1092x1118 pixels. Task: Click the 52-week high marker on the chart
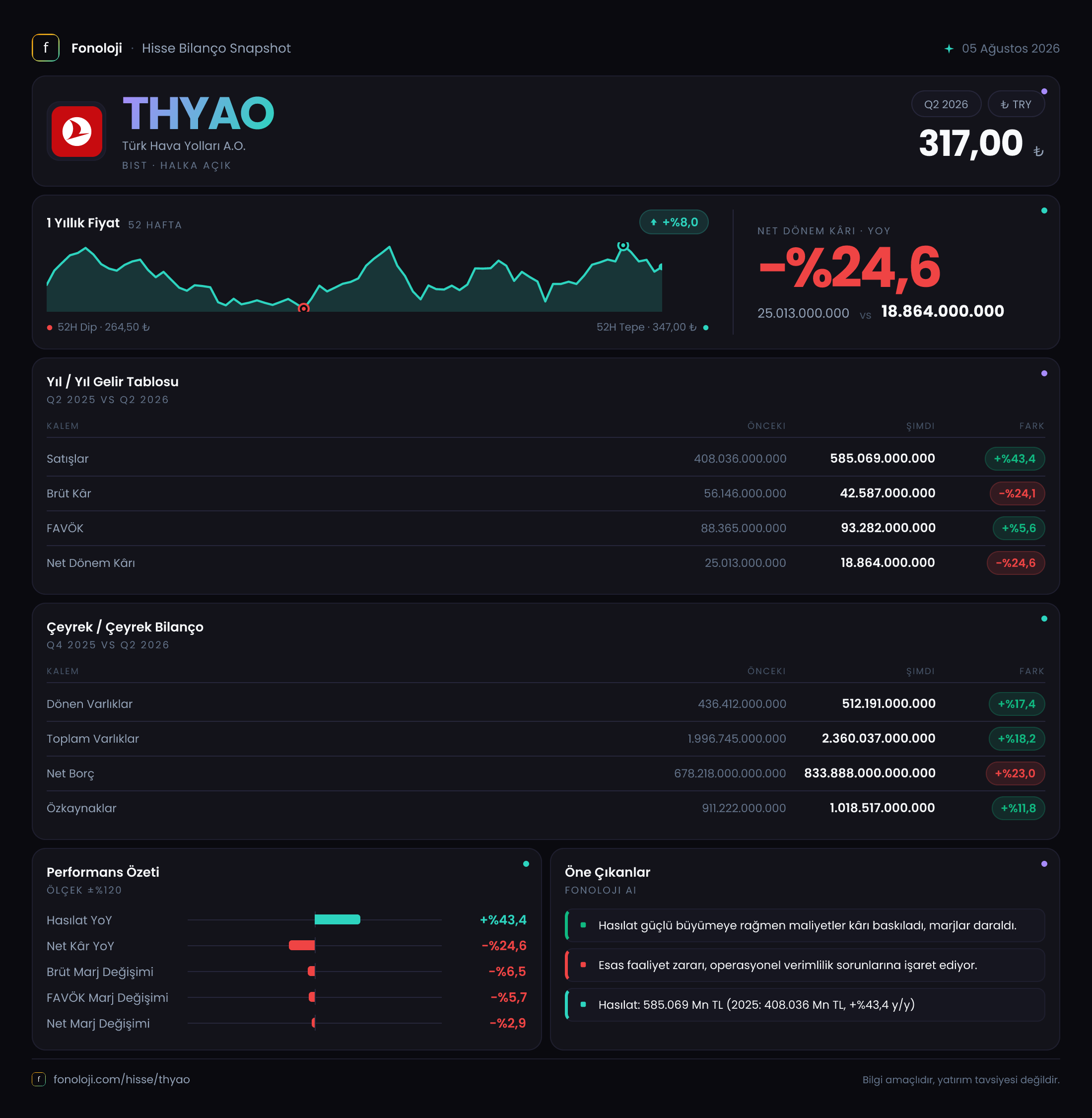click(623, 246)
